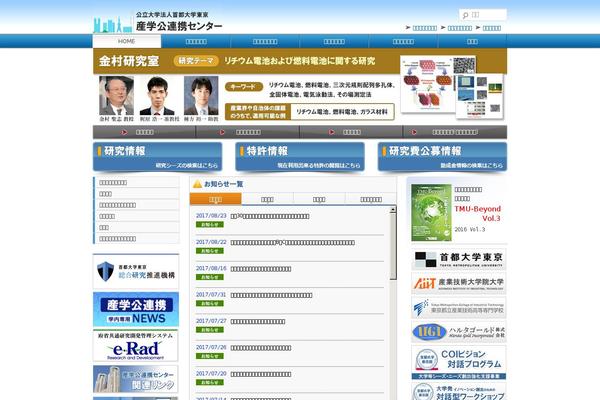Open the 研究費公募情報 button
The height and width of the screenshot is (400, 600).
tap(442, 157)
